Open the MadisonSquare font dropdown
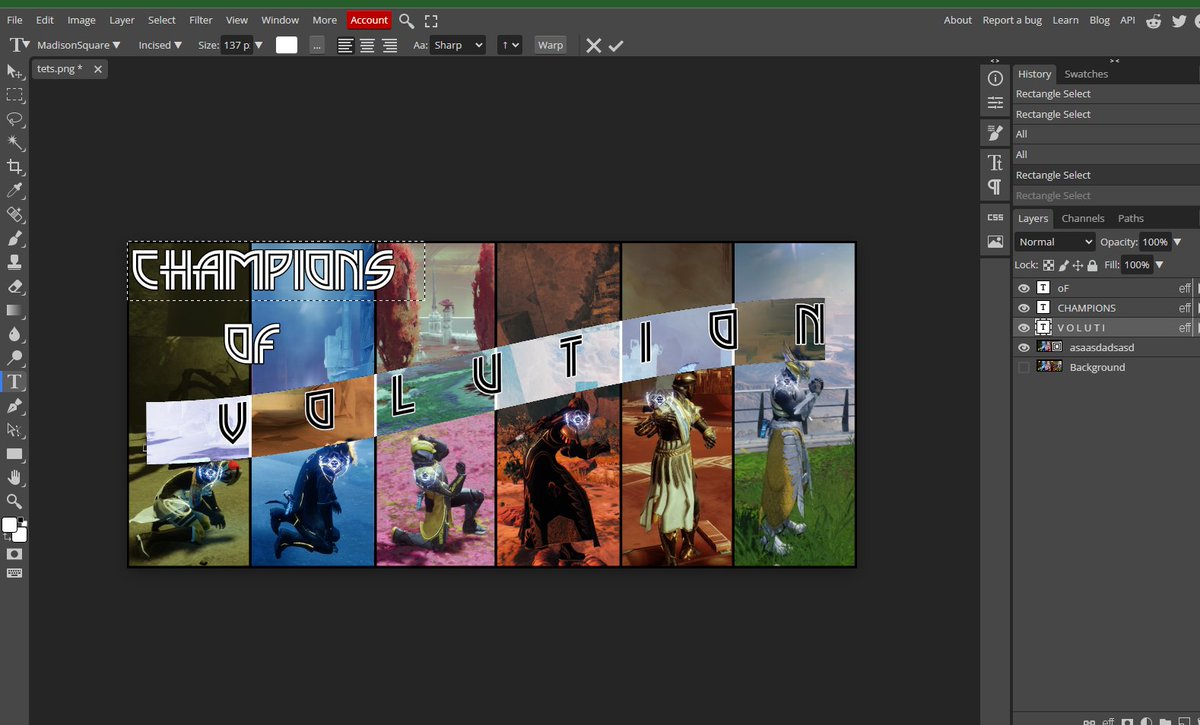 (x=78, y=45)
